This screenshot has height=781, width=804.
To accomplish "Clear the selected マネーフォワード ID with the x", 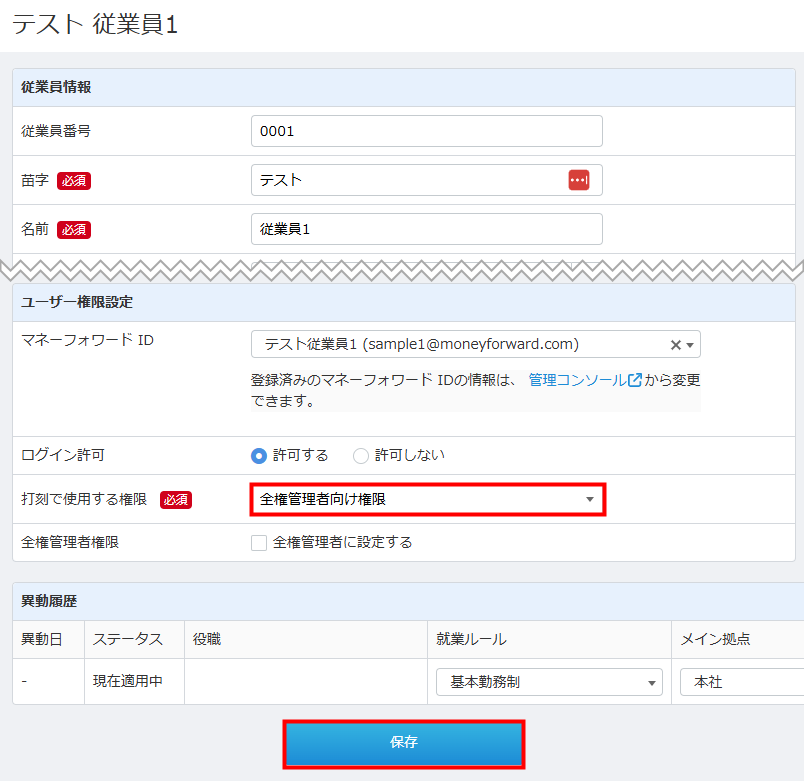I will (675, 345).
